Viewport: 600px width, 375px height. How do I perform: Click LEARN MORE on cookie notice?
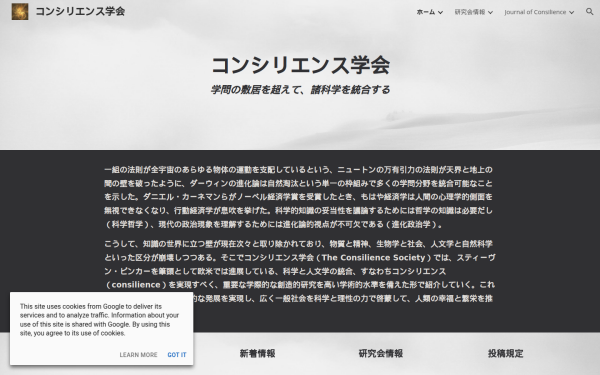138,355
